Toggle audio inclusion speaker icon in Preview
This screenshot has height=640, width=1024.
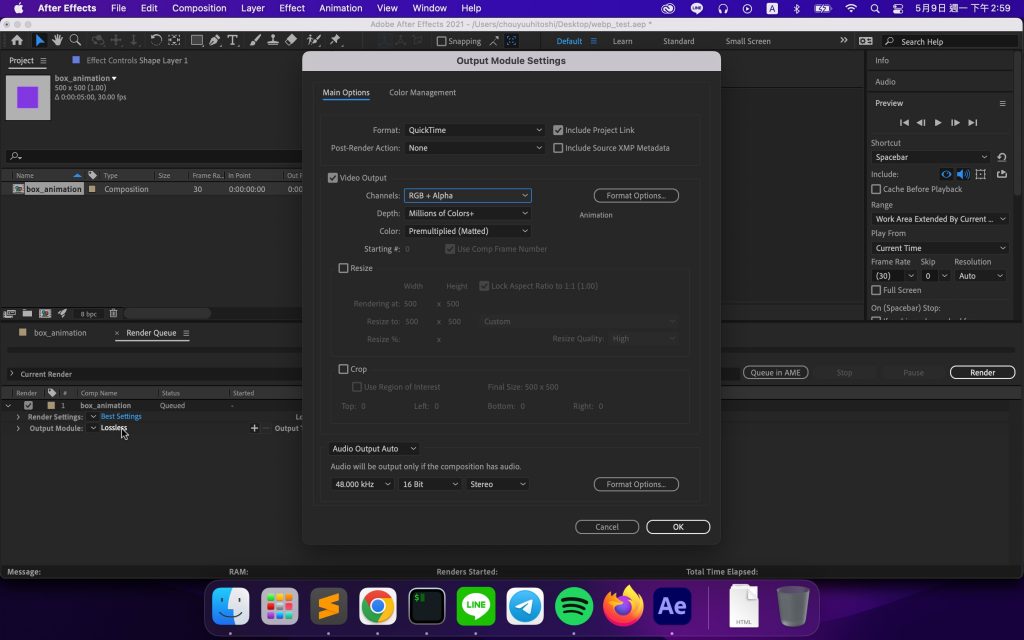click(x=963, y=174)
